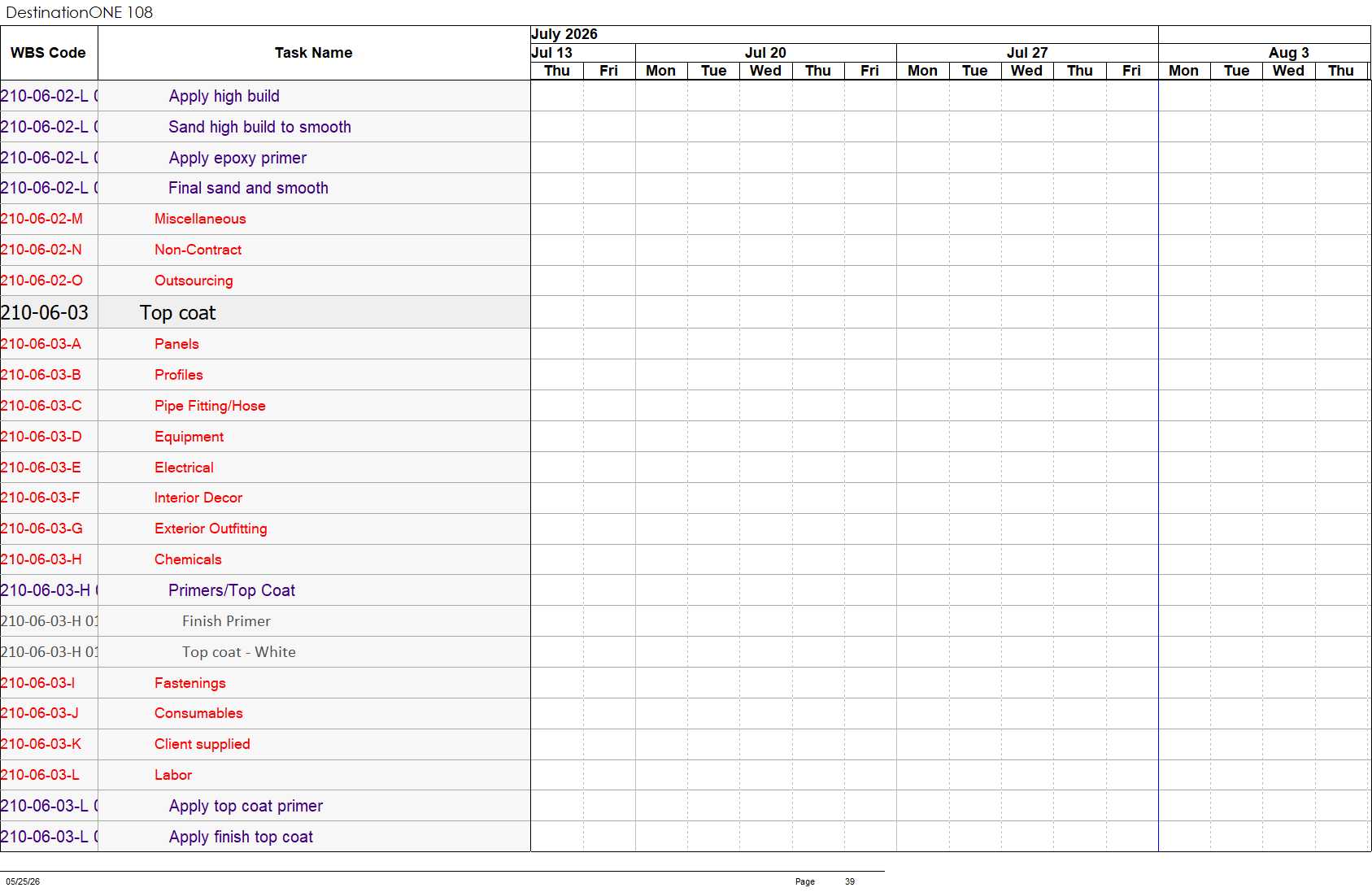1372x892 pixels.
Task: Click the 'Consumables' task name
Action: pos(198,713)
